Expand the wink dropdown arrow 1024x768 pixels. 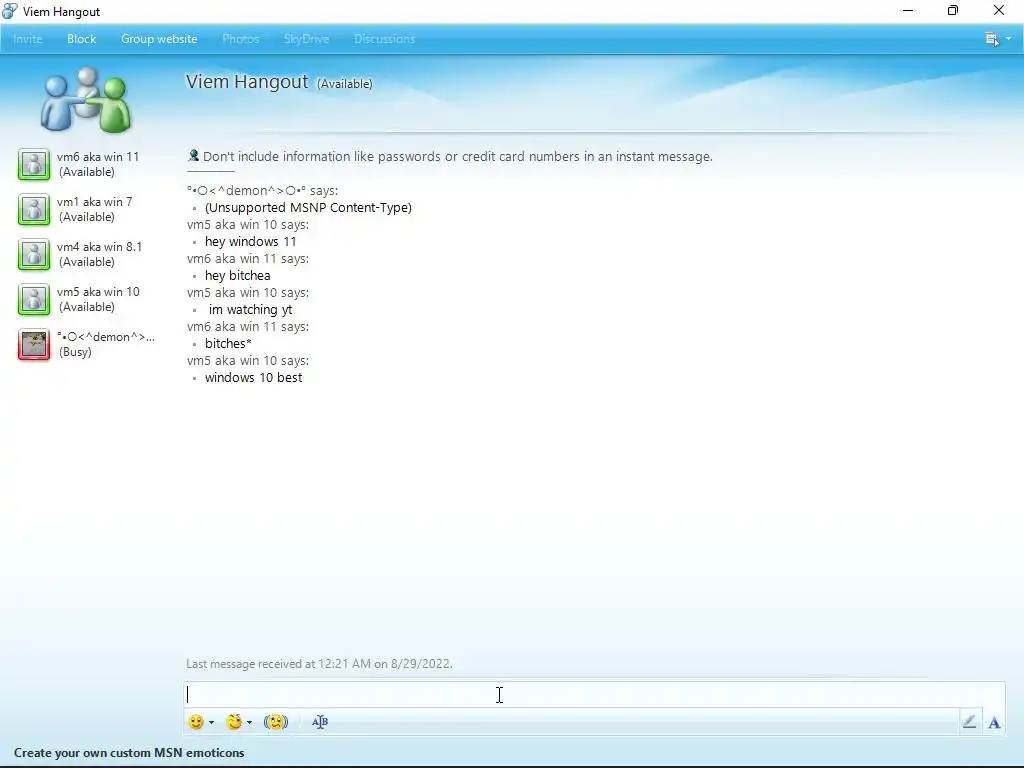(x=249, y=722)
